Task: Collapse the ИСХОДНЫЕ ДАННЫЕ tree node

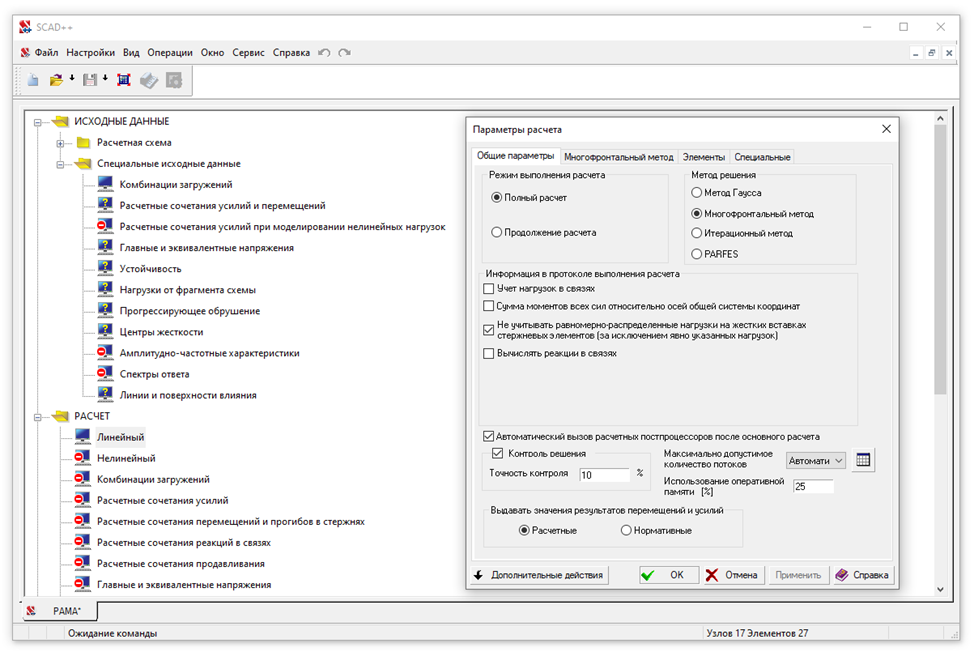Action: click(x=38, y=122)
